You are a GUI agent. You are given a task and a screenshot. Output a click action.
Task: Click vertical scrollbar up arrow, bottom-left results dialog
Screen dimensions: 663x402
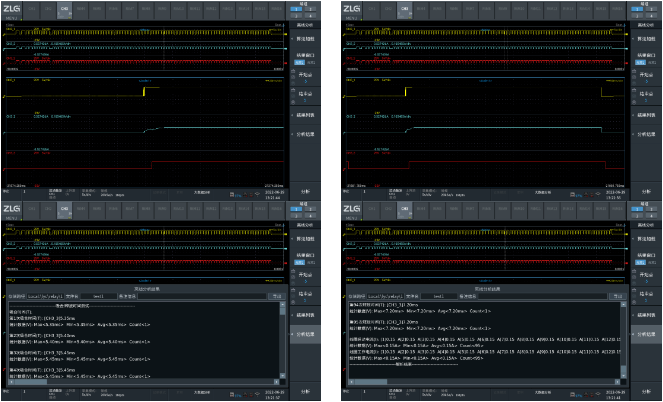click(282, 304)
